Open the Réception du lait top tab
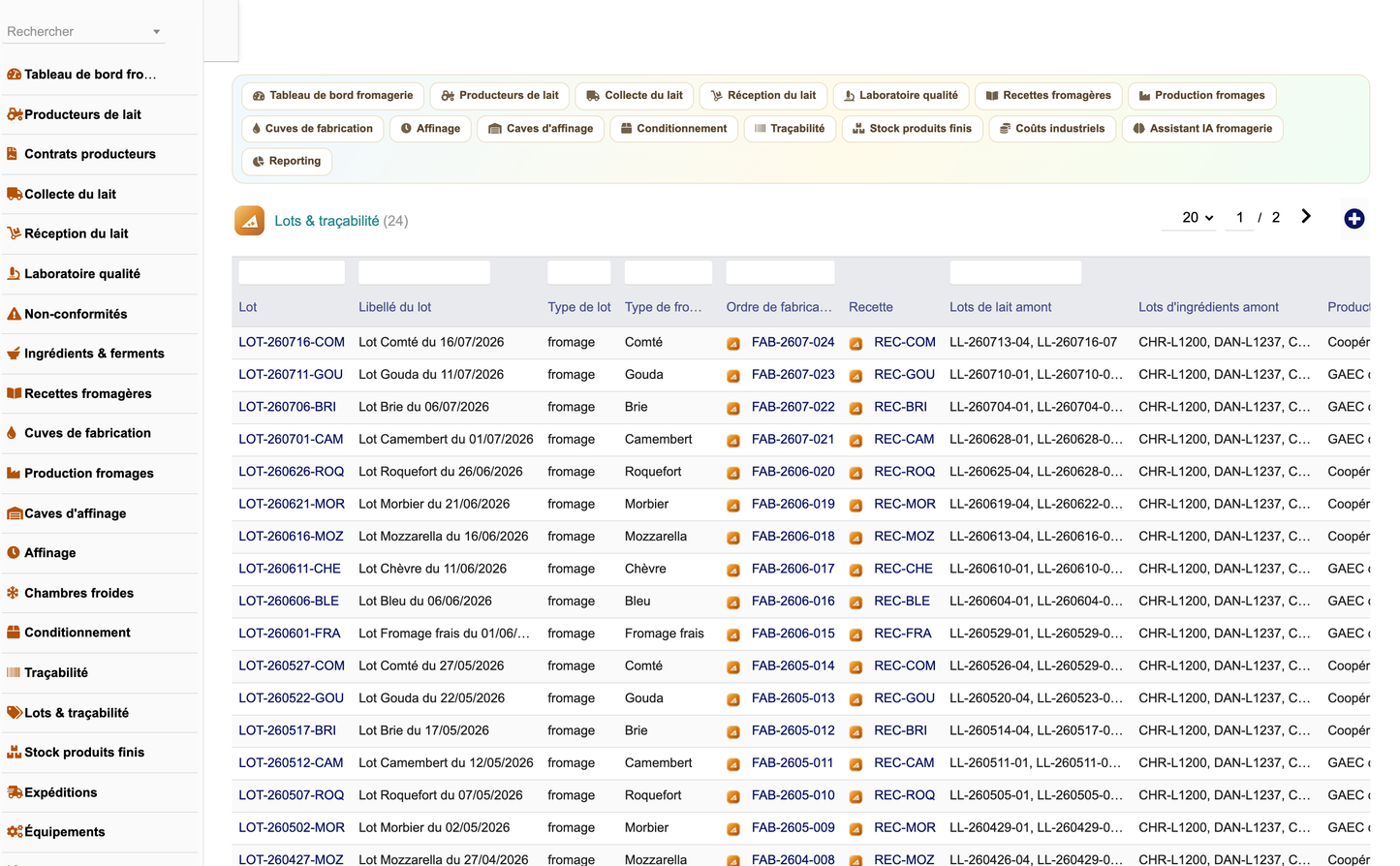 point(762,96)
